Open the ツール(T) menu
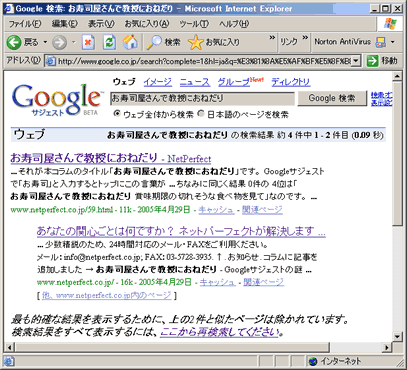Image resolution: width=407 pixels, height=370 pixels. point(194,24)
